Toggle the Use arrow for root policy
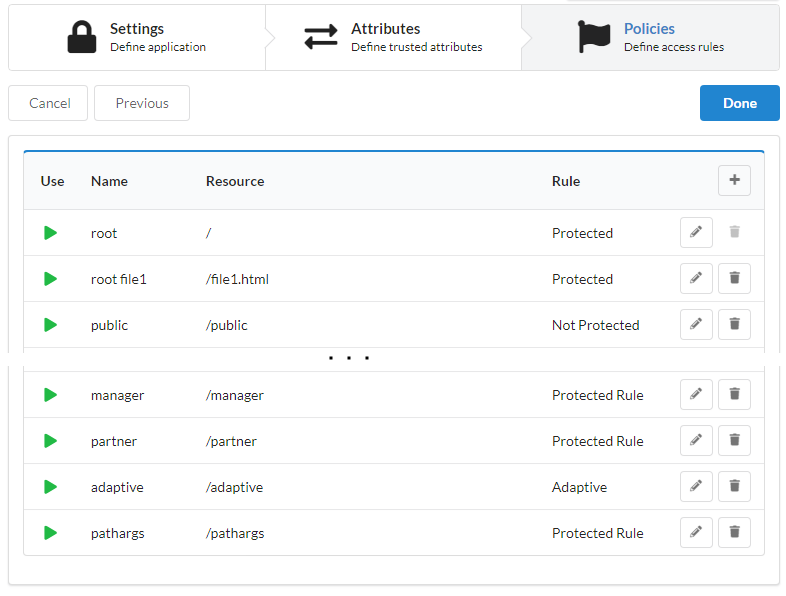This screenshot has width=786, height=596. tap(51, 233)
